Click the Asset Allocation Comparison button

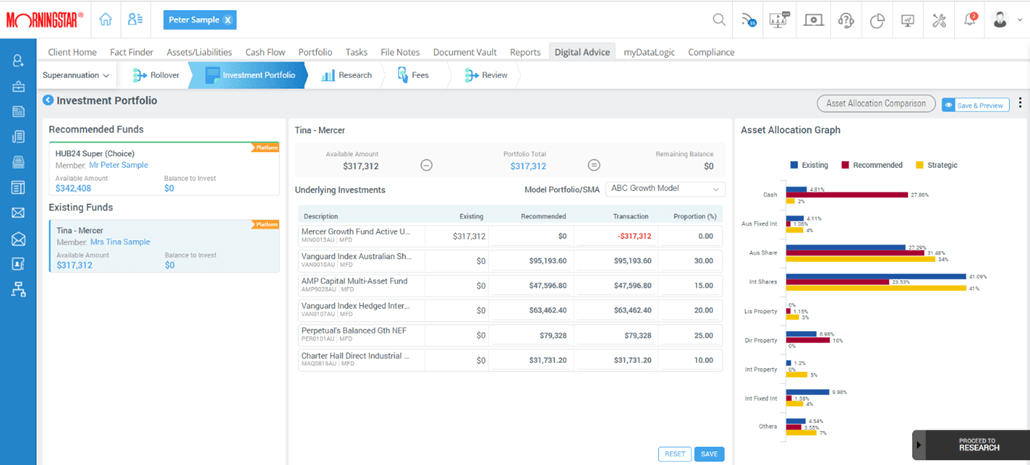pos(876,104)
